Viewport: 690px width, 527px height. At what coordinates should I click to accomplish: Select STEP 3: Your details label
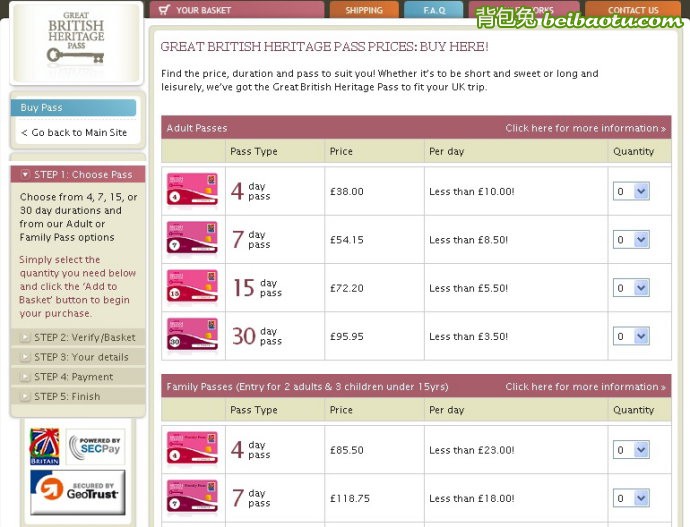click(x=81, y=357)
